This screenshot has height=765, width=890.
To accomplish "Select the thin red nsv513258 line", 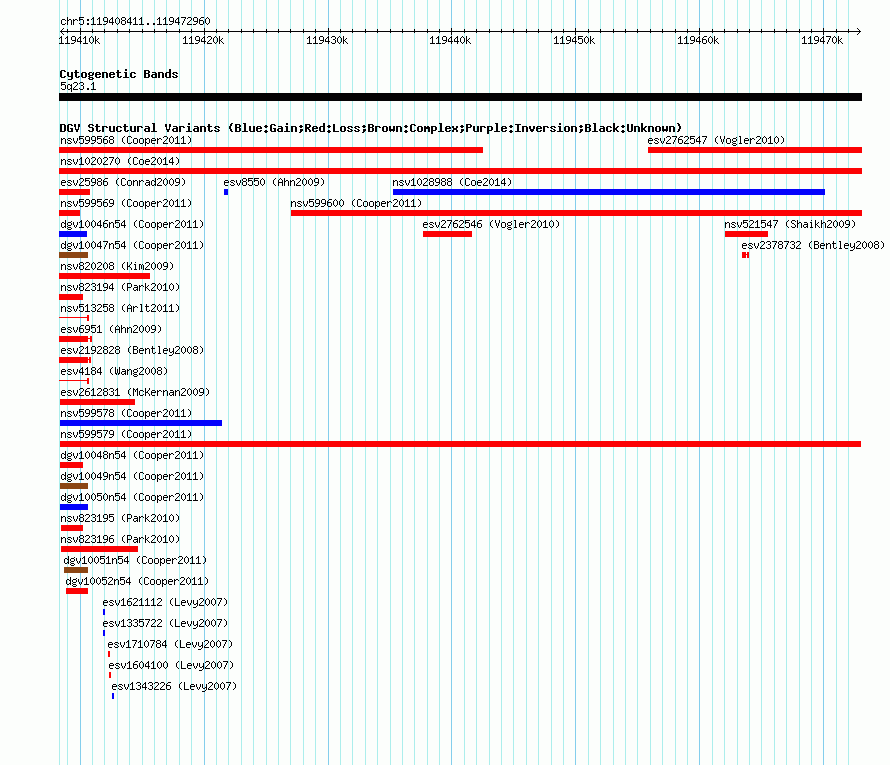I will coord(74,318).
